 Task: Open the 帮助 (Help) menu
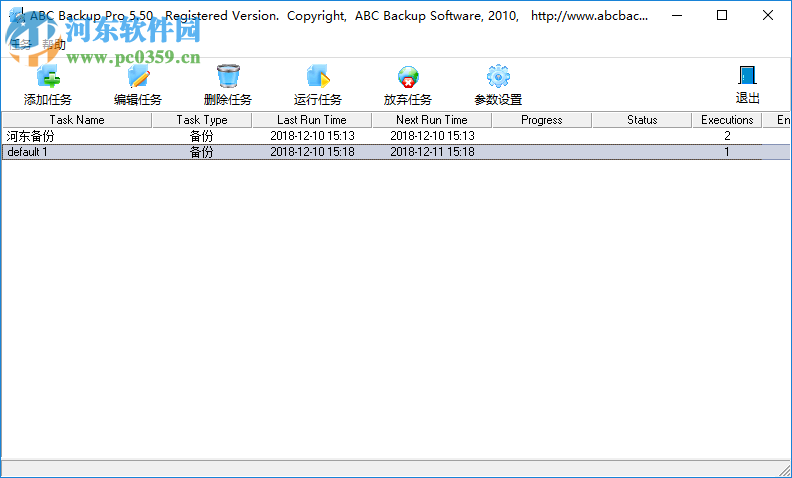click(x=54, y=44)
